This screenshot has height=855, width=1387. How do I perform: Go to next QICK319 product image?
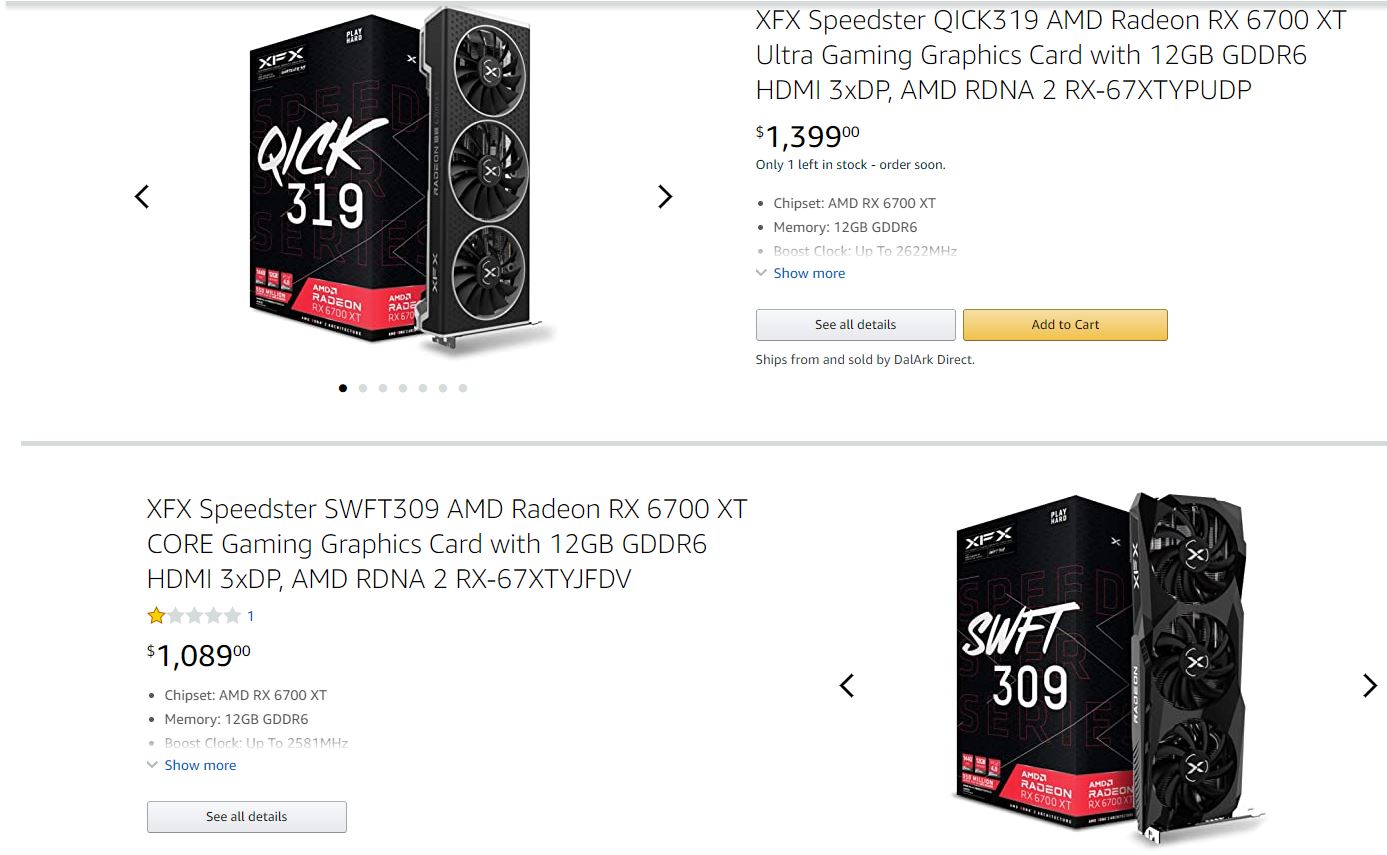point(665,197)
